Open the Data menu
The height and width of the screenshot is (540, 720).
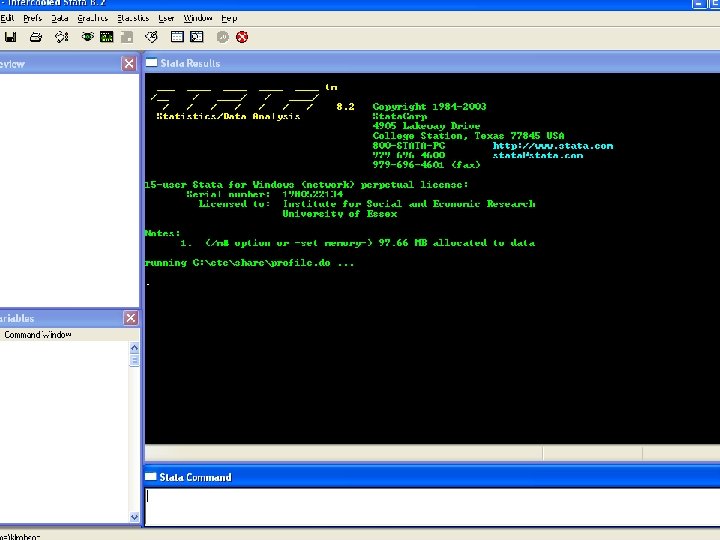coord(60,18)
